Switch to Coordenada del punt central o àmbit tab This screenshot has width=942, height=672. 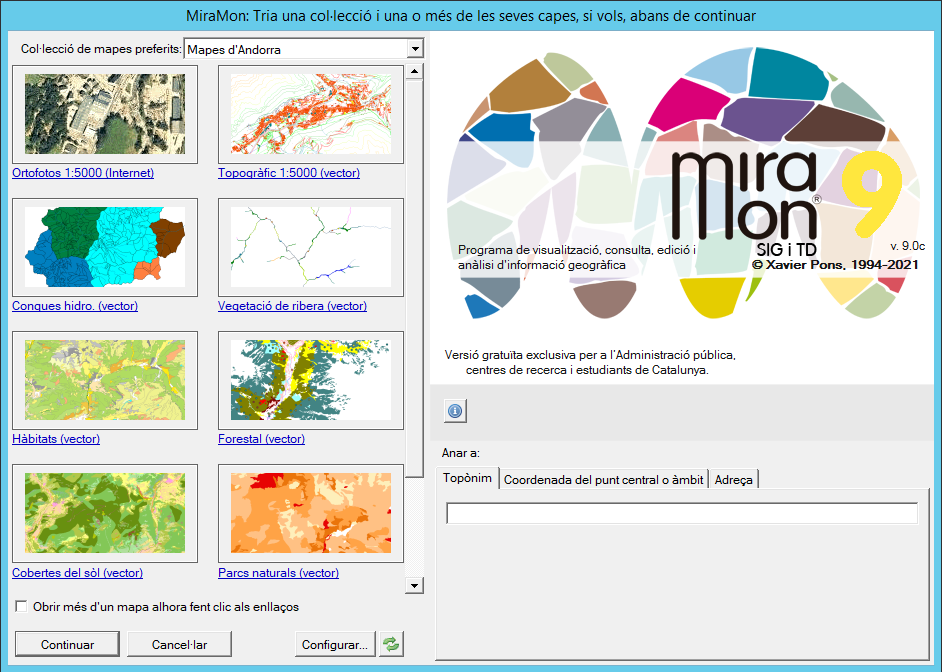pos(603,480)
